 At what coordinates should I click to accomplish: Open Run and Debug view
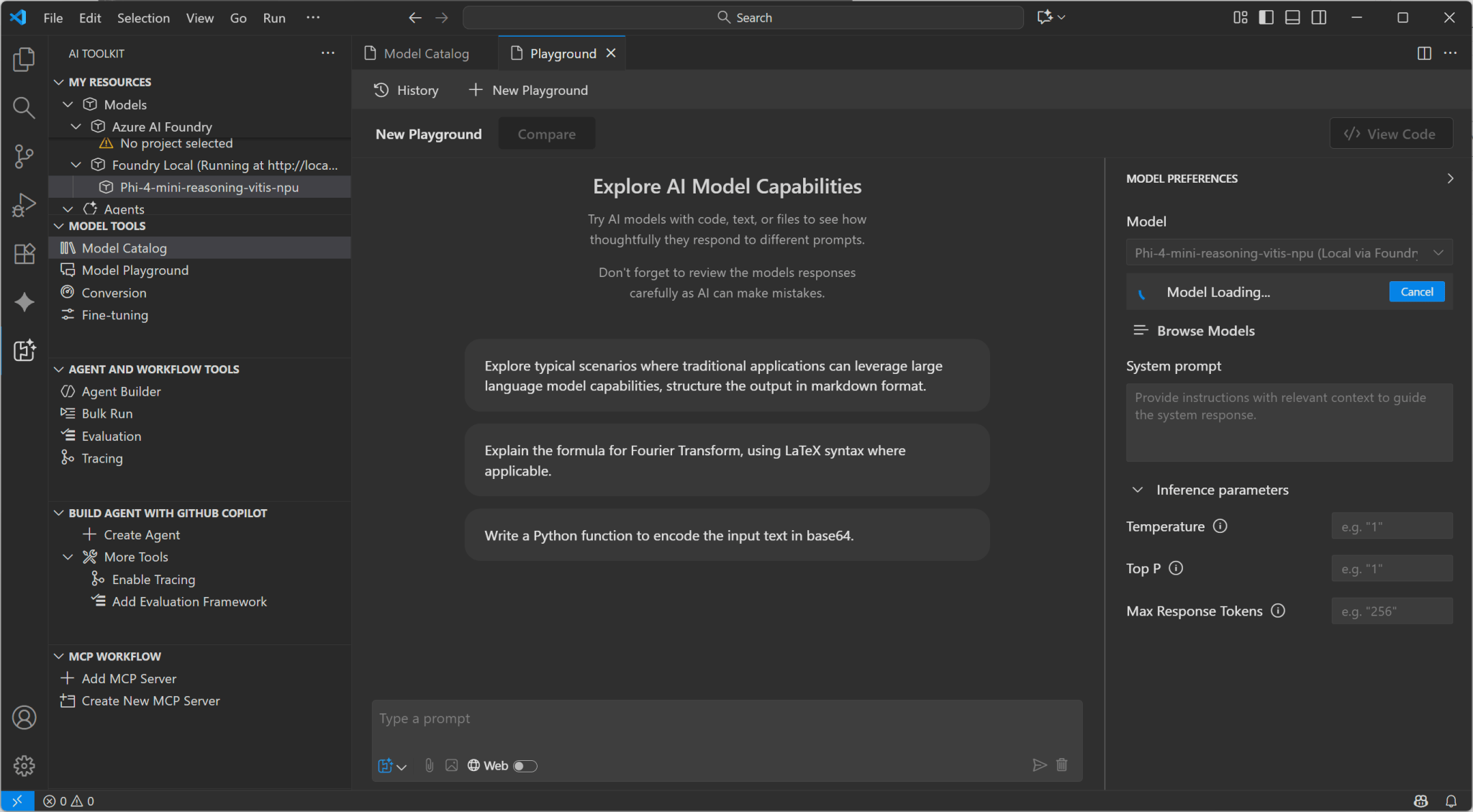[24, 205]
